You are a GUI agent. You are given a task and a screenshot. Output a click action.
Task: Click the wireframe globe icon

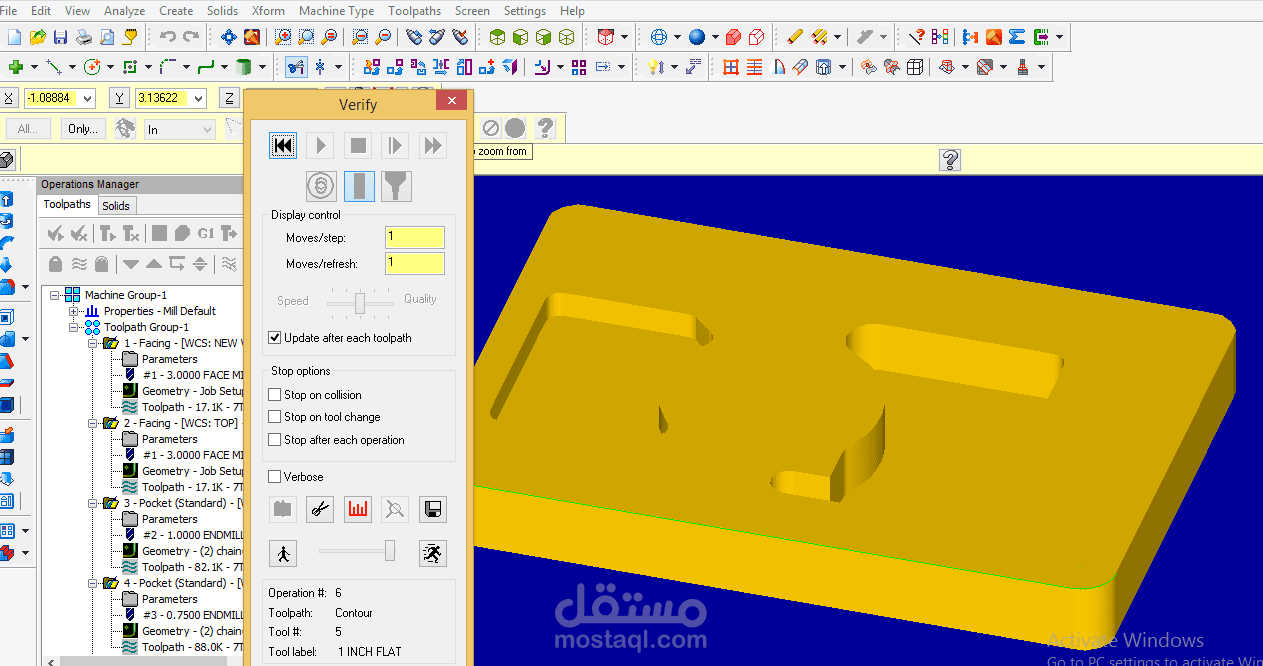(x=659, y=37)
